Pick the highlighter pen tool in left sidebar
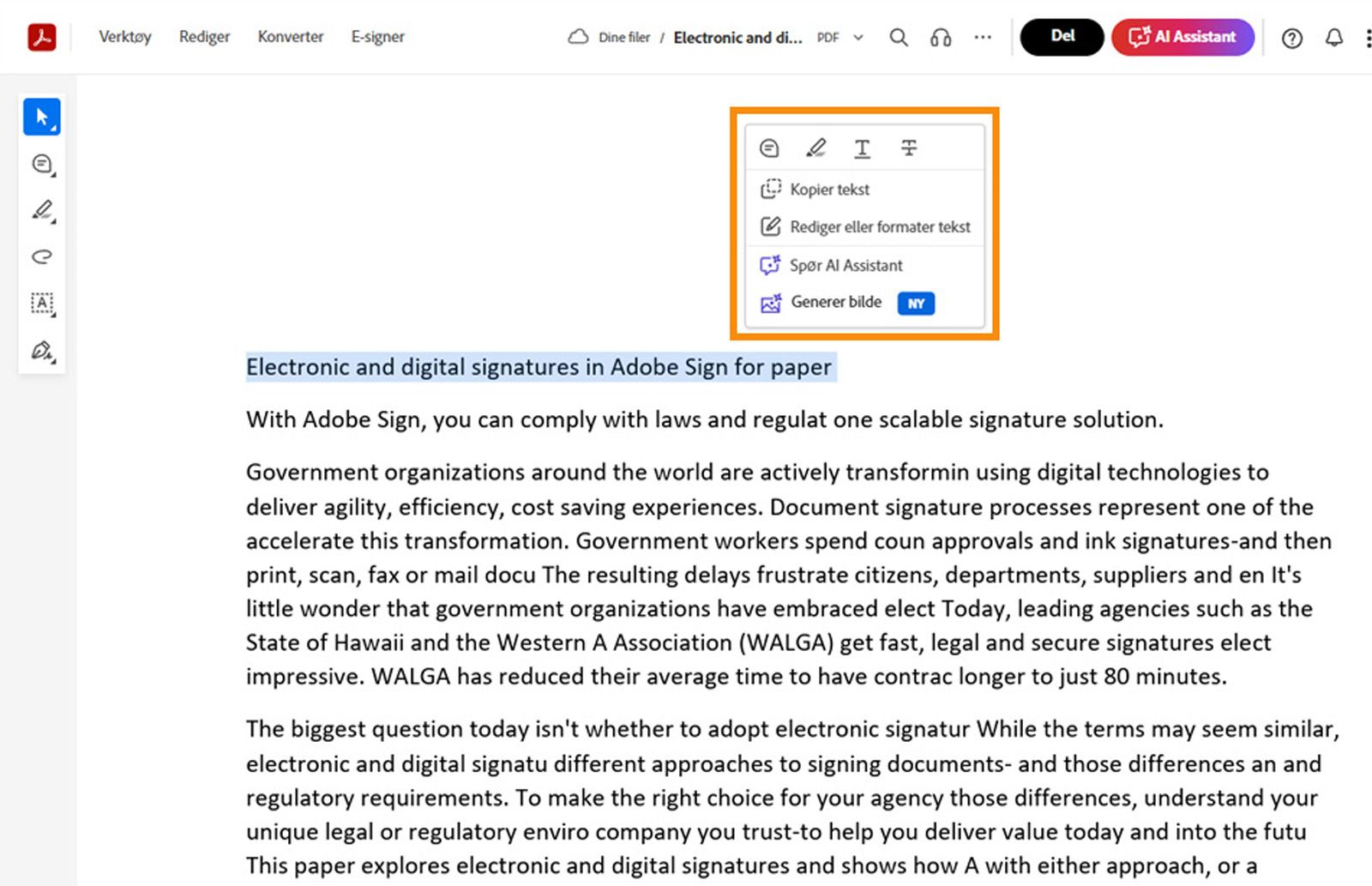 click(x=42, y=210)
